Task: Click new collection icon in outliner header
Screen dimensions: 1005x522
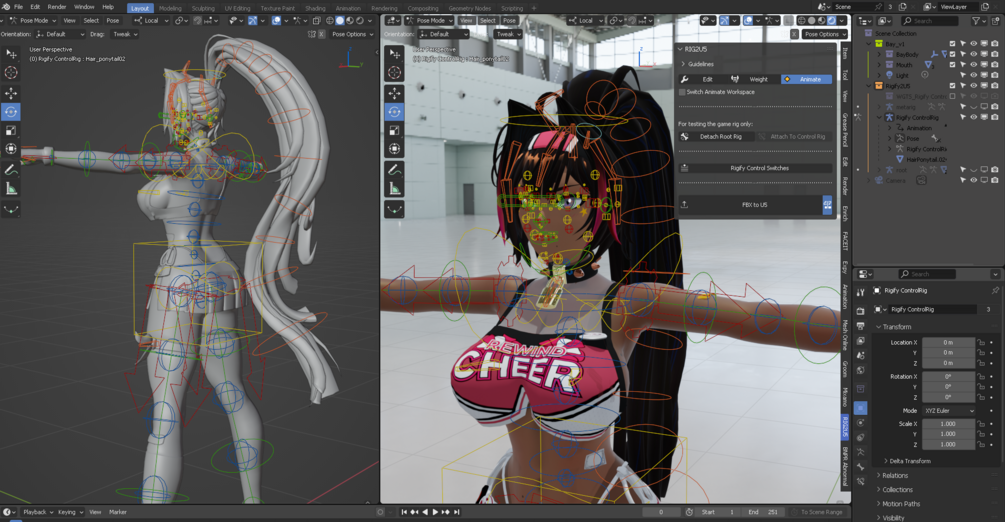Action: (x=995, y=21)
